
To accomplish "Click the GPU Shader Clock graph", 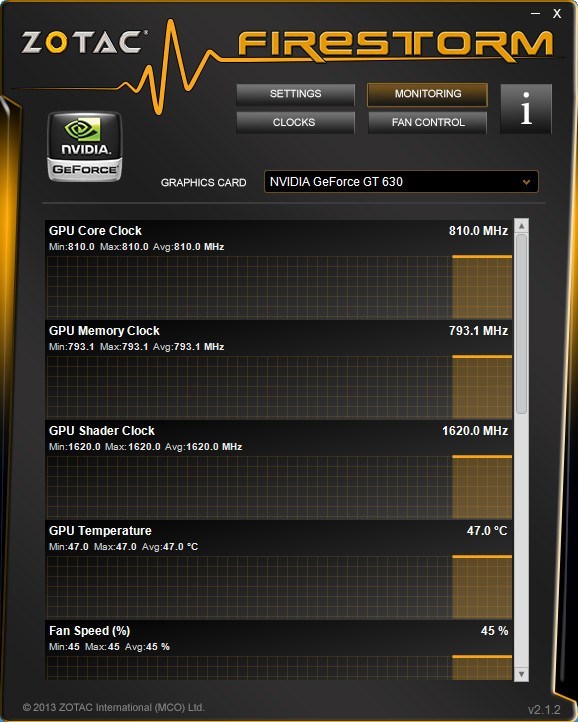I will (x=279, y=487).
